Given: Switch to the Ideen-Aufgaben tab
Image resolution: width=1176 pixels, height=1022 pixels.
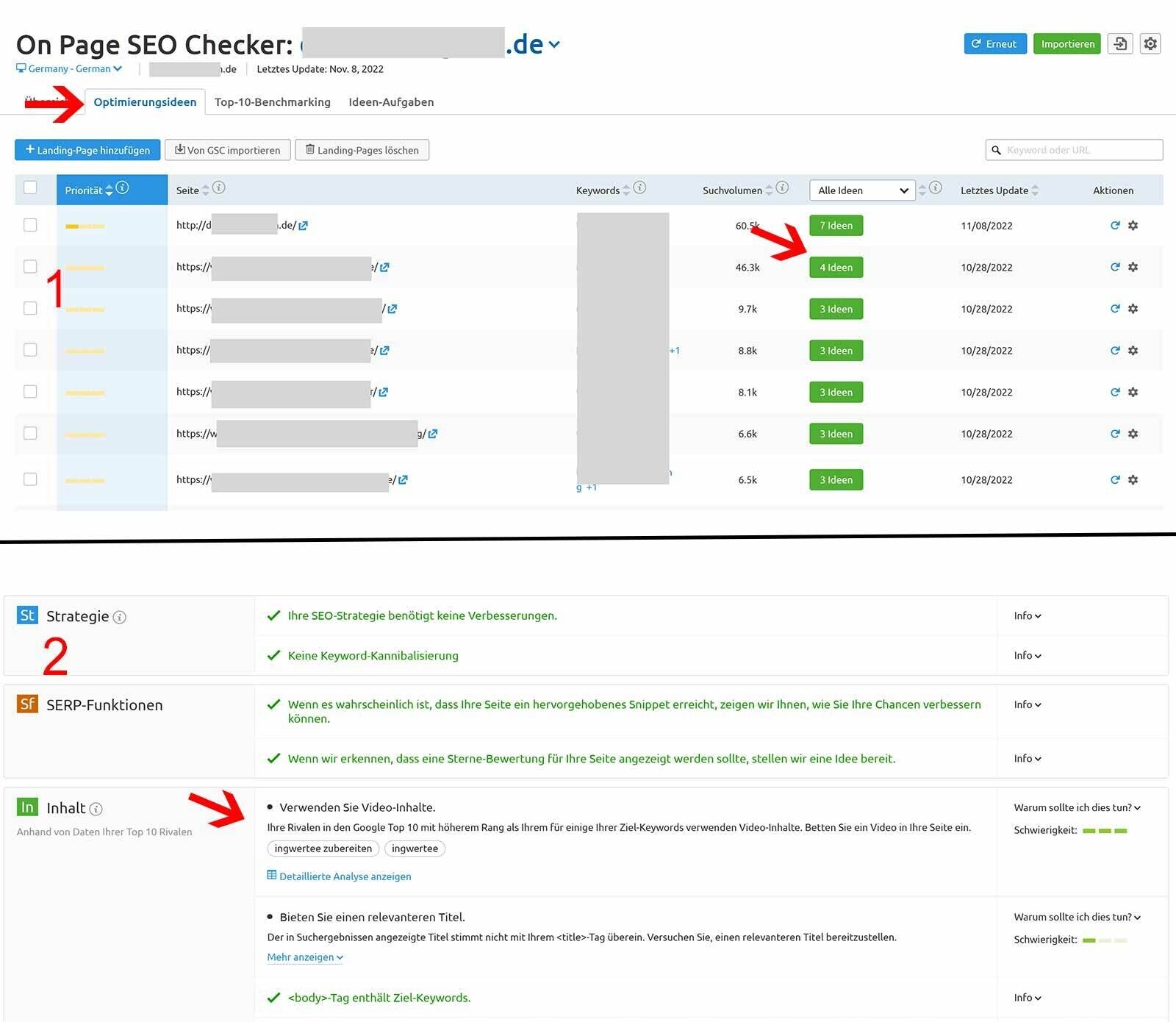Looking at the screenshot, I should pos(391,102).
